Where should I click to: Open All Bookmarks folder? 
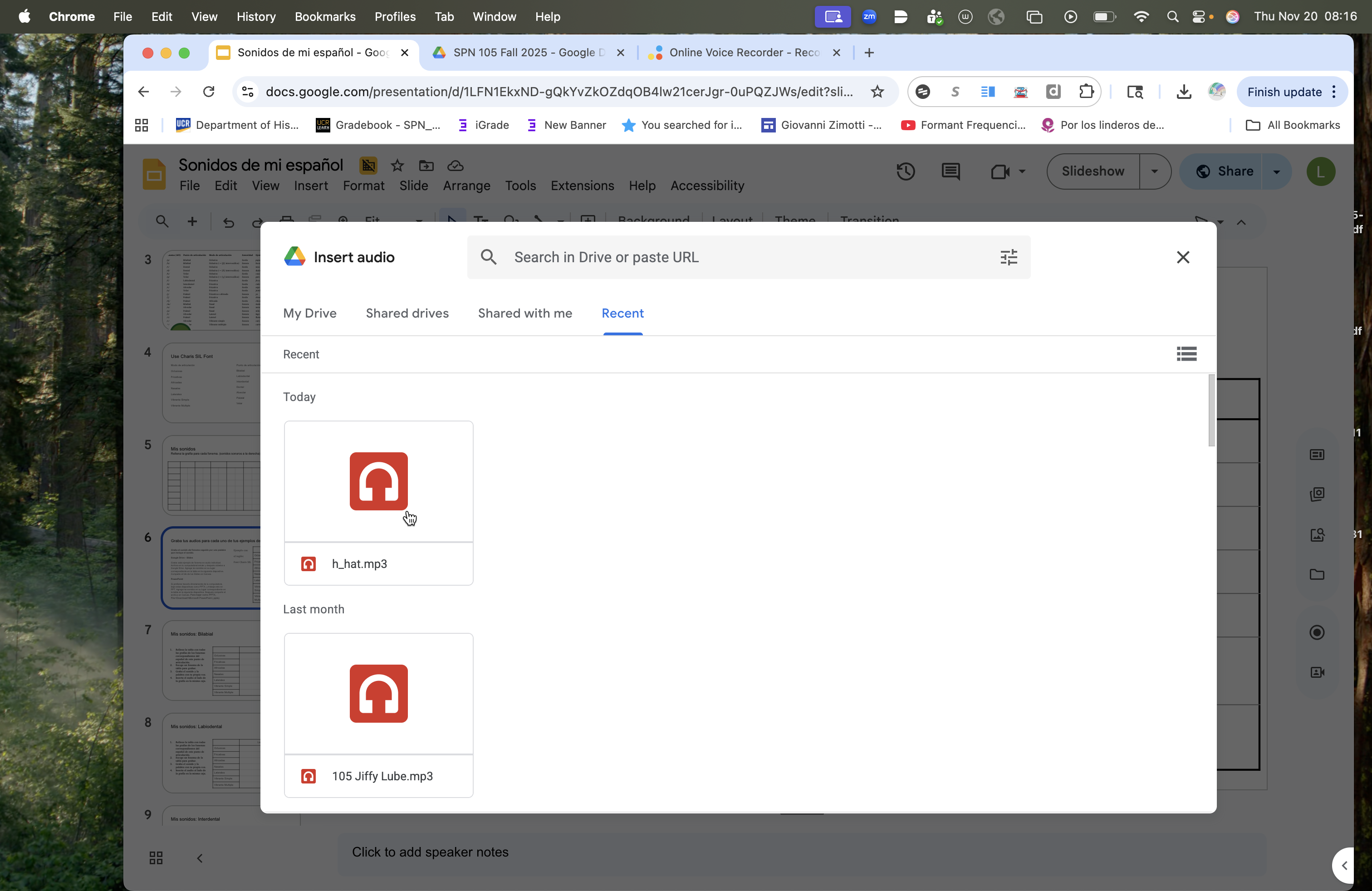pyautogui.click(x=1293, y=125)
